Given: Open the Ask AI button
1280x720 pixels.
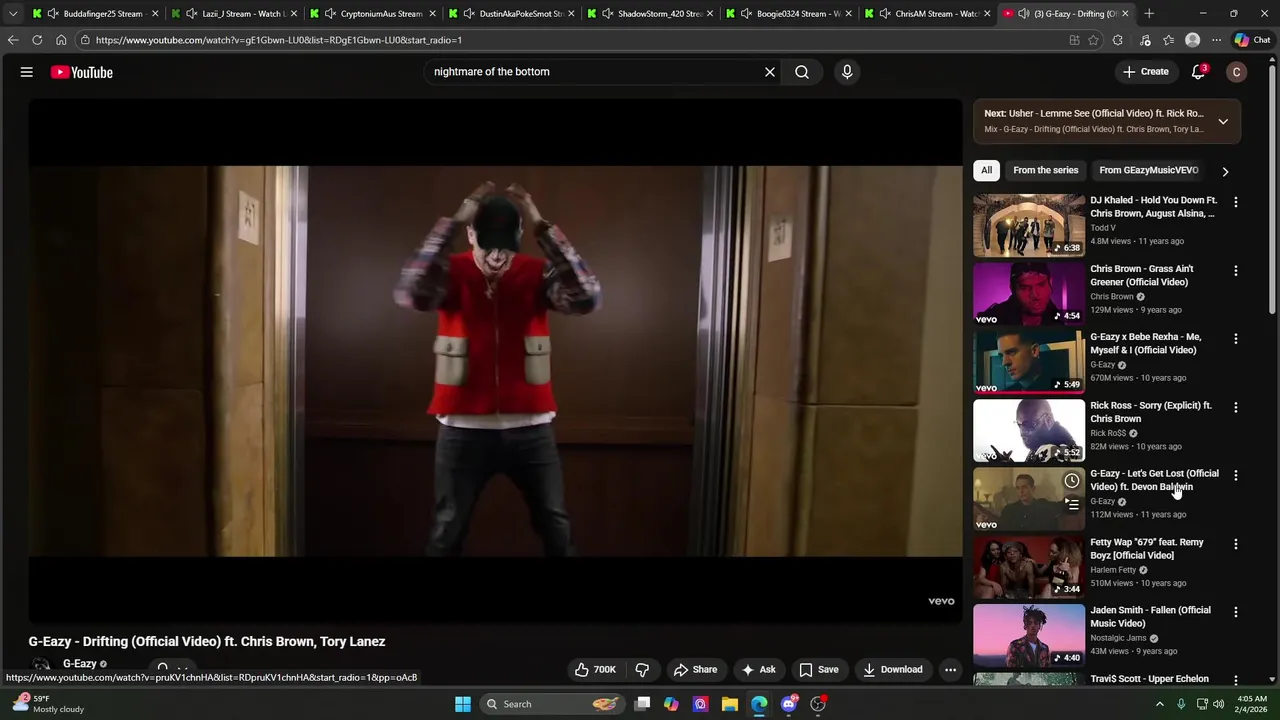Looking at the screenshot, I should tap(758, 670).
